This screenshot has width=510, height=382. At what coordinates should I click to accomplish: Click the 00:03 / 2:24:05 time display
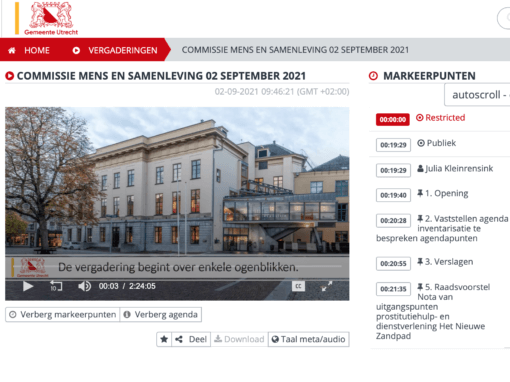point(127,286)
